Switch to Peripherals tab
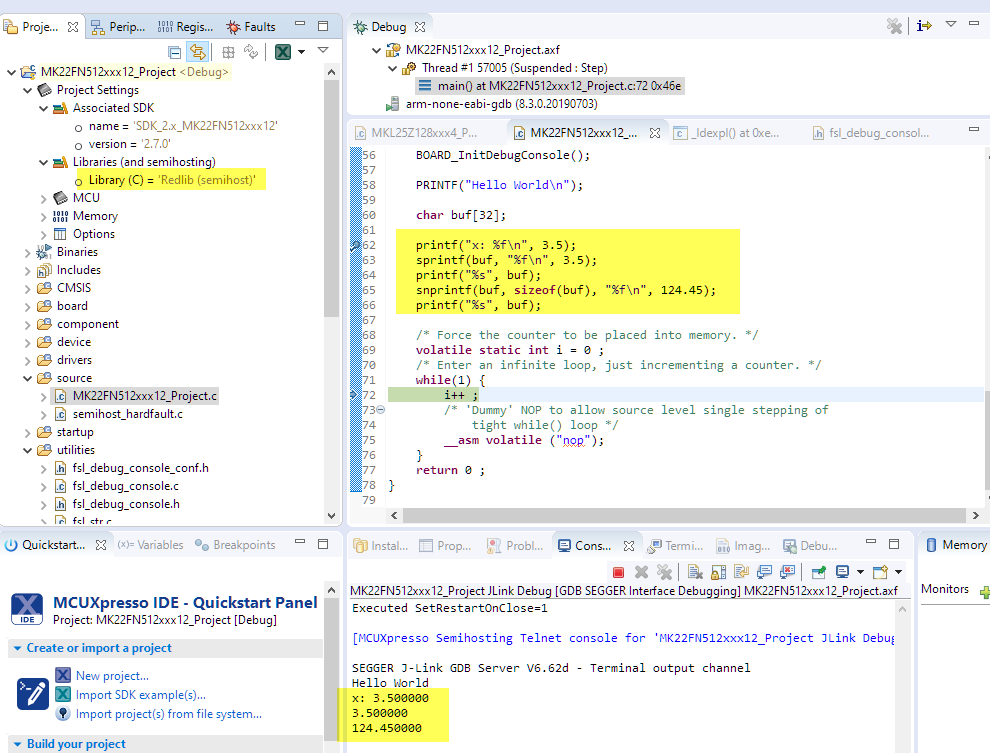 [x=118, y=27]
